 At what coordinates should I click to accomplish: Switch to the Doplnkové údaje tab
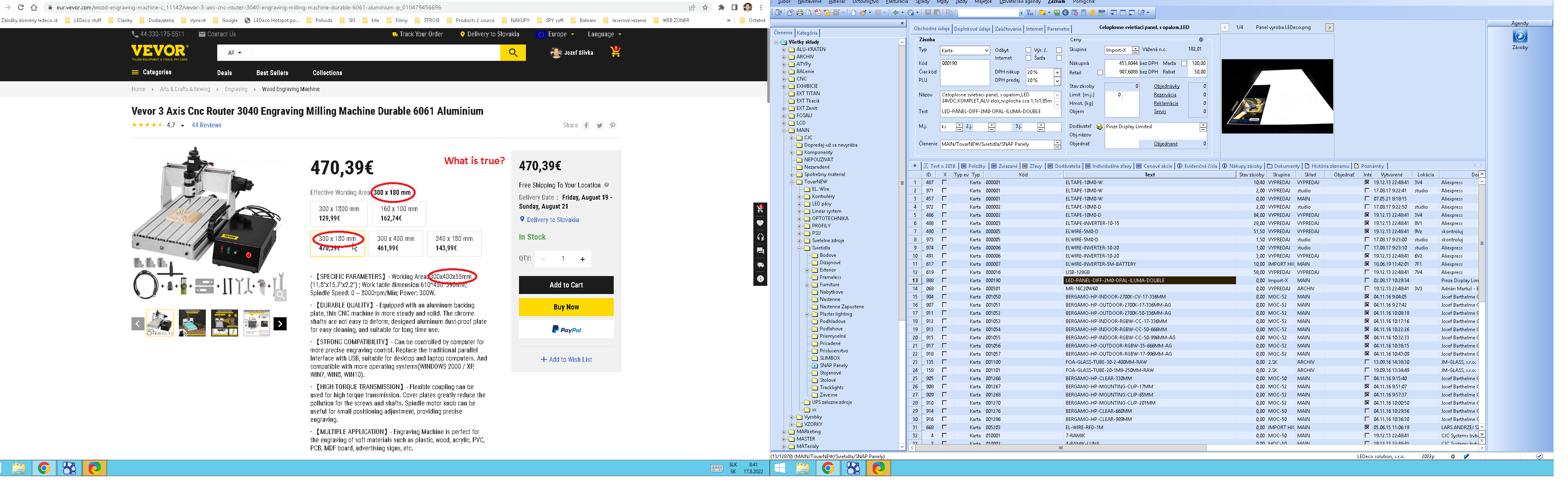972,29
